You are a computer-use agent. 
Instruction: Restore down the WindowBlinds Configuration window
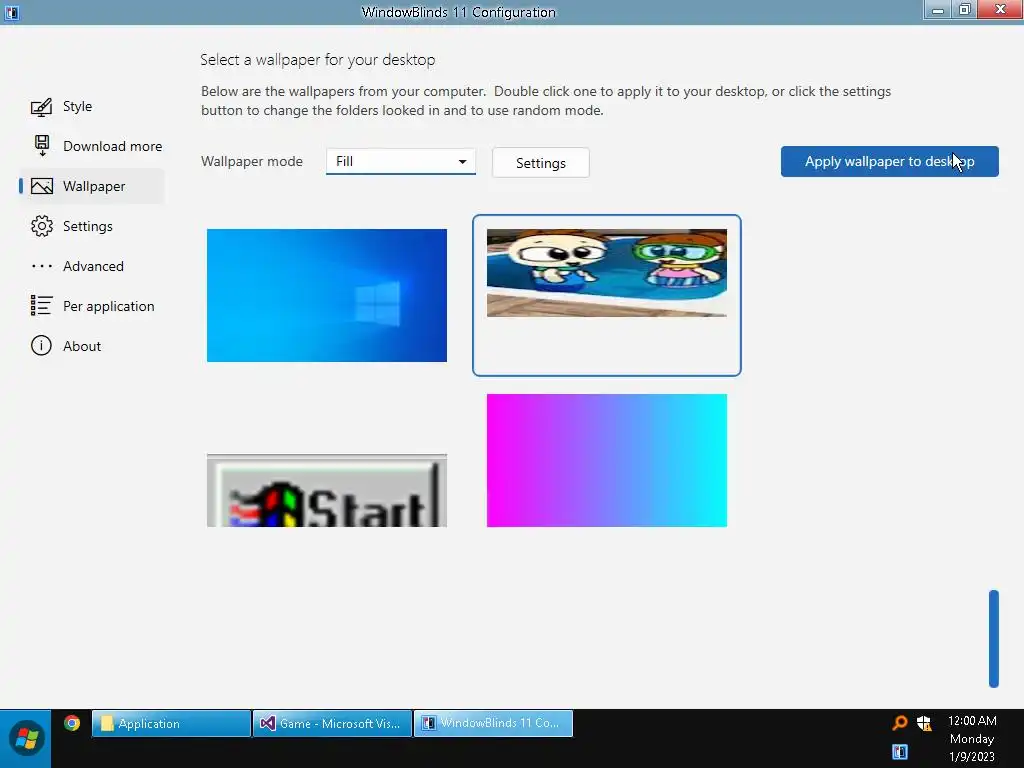click(x=965, y=10)
